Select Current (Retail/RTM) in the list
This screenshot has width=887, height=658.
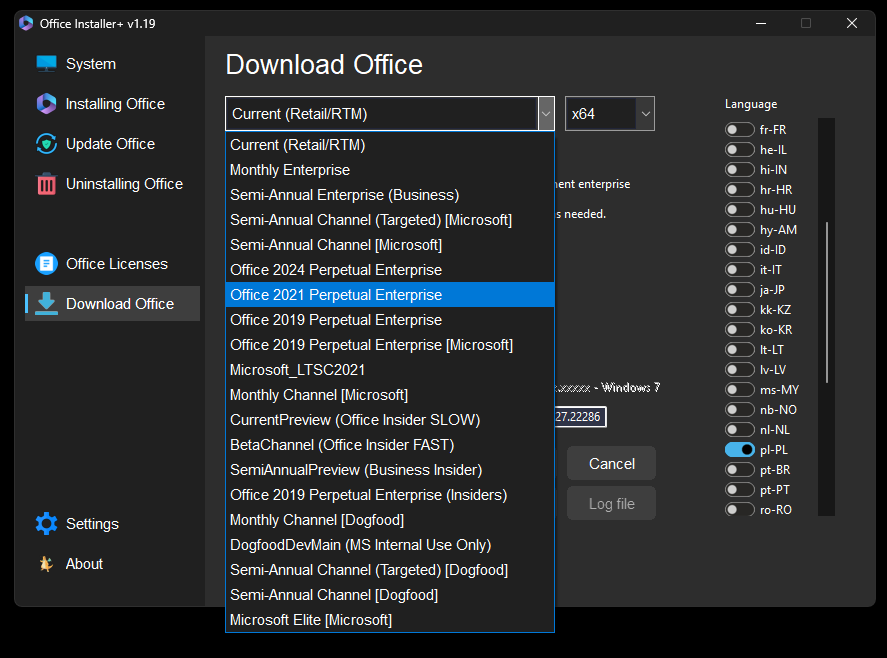tap(390, 145)
